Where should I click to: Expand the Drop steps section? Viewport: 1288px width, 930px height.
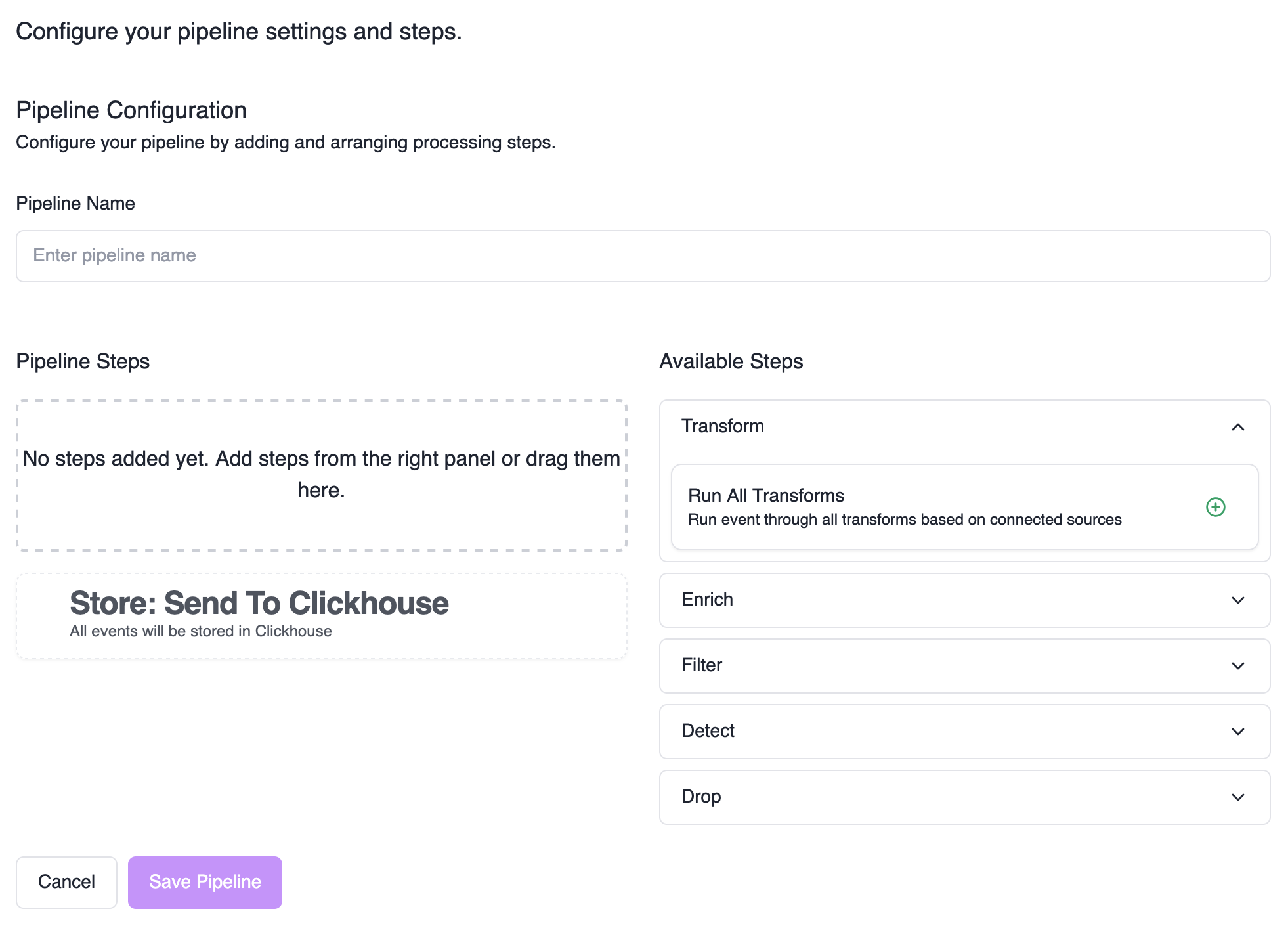(701, 797)
